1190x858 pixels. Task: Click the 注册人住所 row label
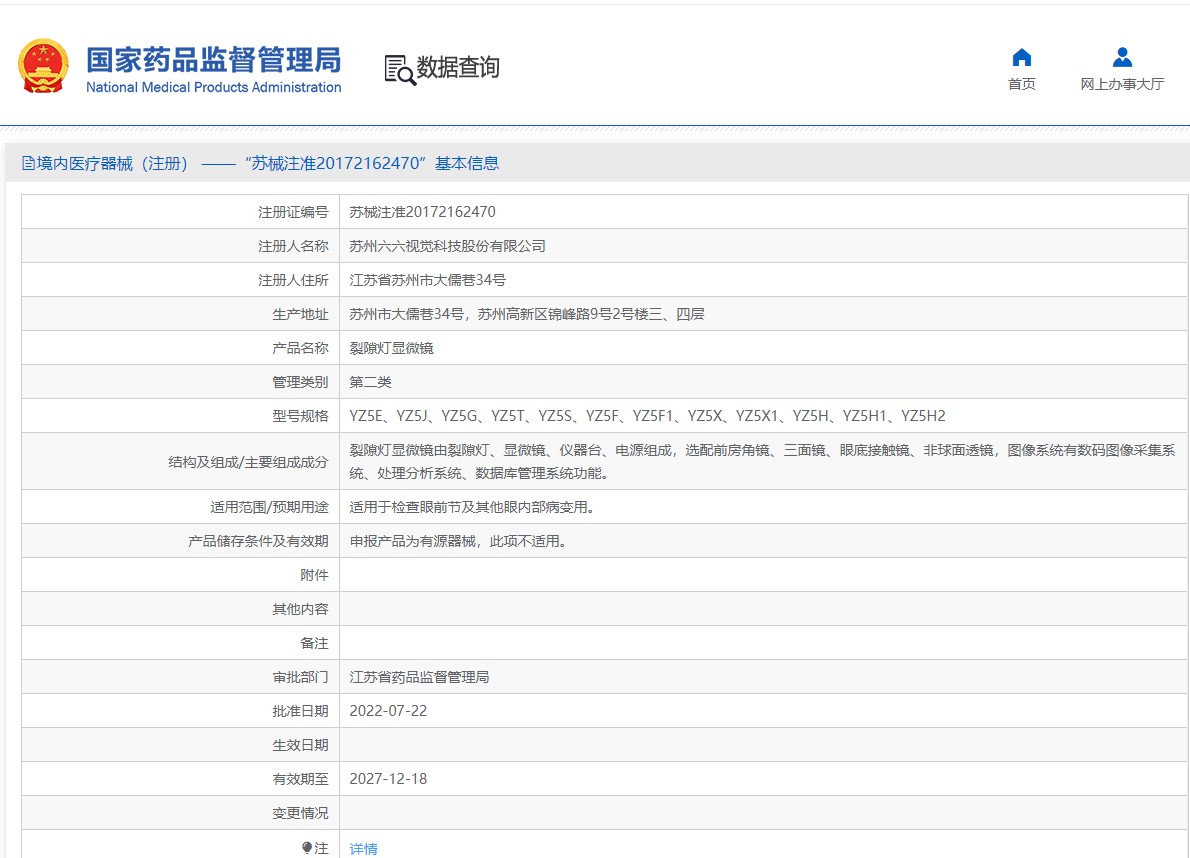[293, 281]
